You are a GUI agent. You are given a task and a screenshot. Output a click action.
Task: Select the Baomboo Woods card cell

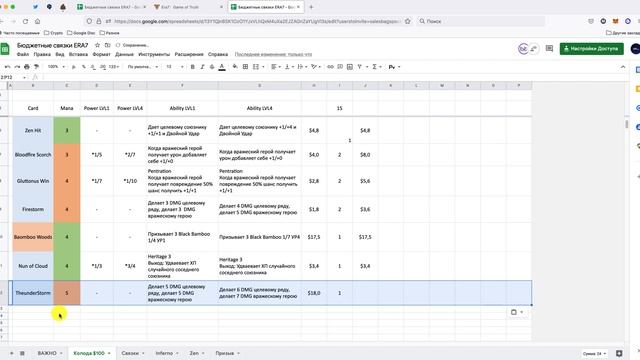(x=33, y=237)
